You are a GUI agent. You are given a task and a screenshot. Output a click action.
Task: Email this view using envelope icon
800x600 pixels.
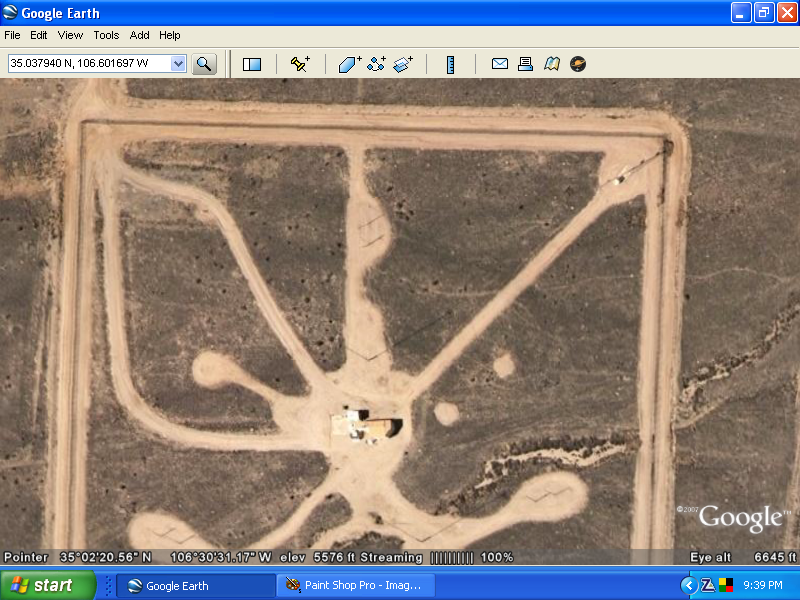499,64
